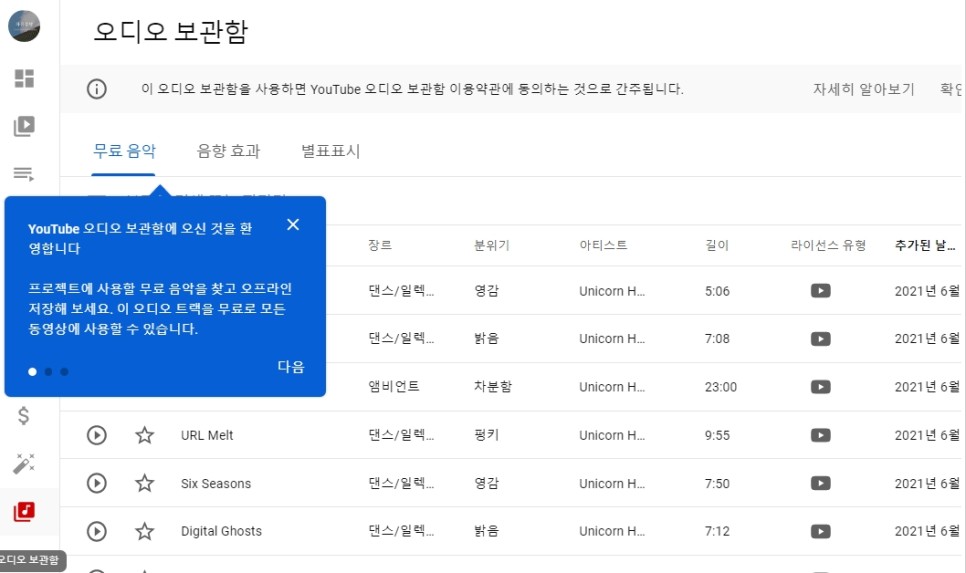Click the 23:00 length cell
966x573 pixels.
pyautogui.click(x=721, y=387)
